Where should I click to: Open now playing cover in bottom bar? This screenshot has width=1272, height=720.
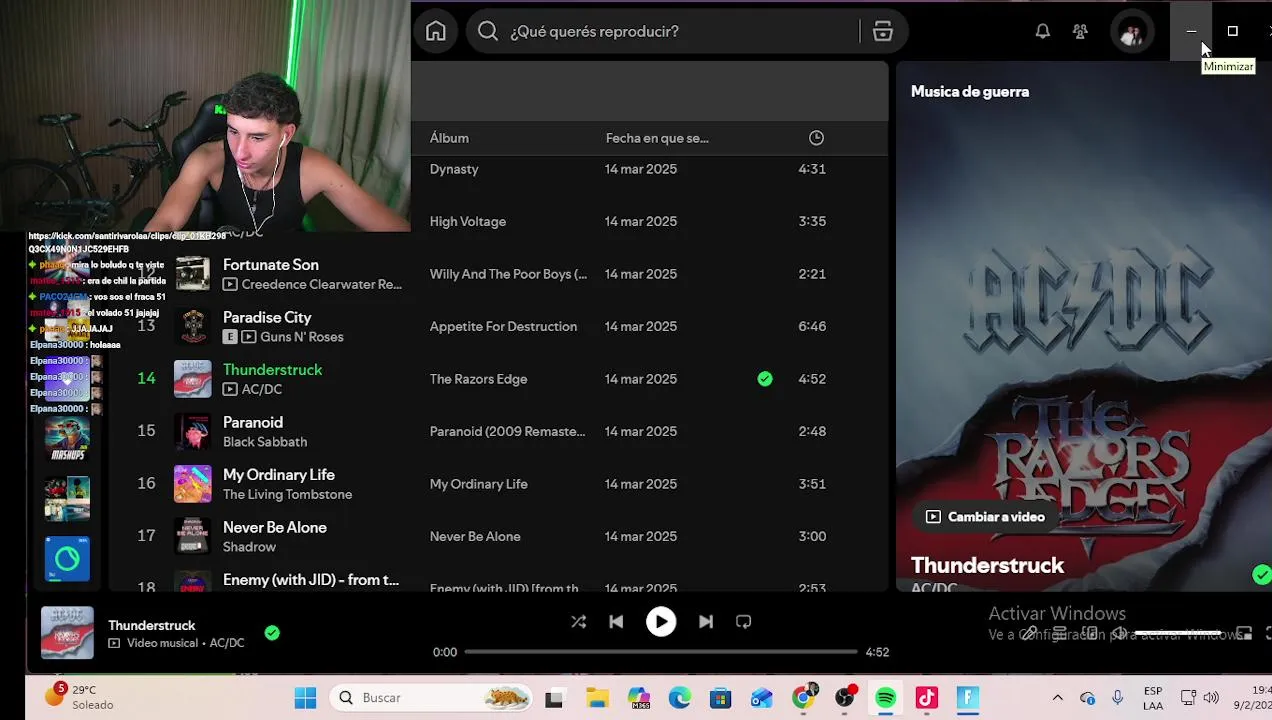pyautogui.click(x=67, y=633)
